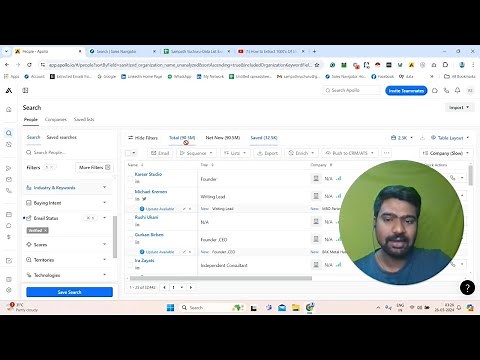Switch to the Saved lists tab

[x=84, y=119]
